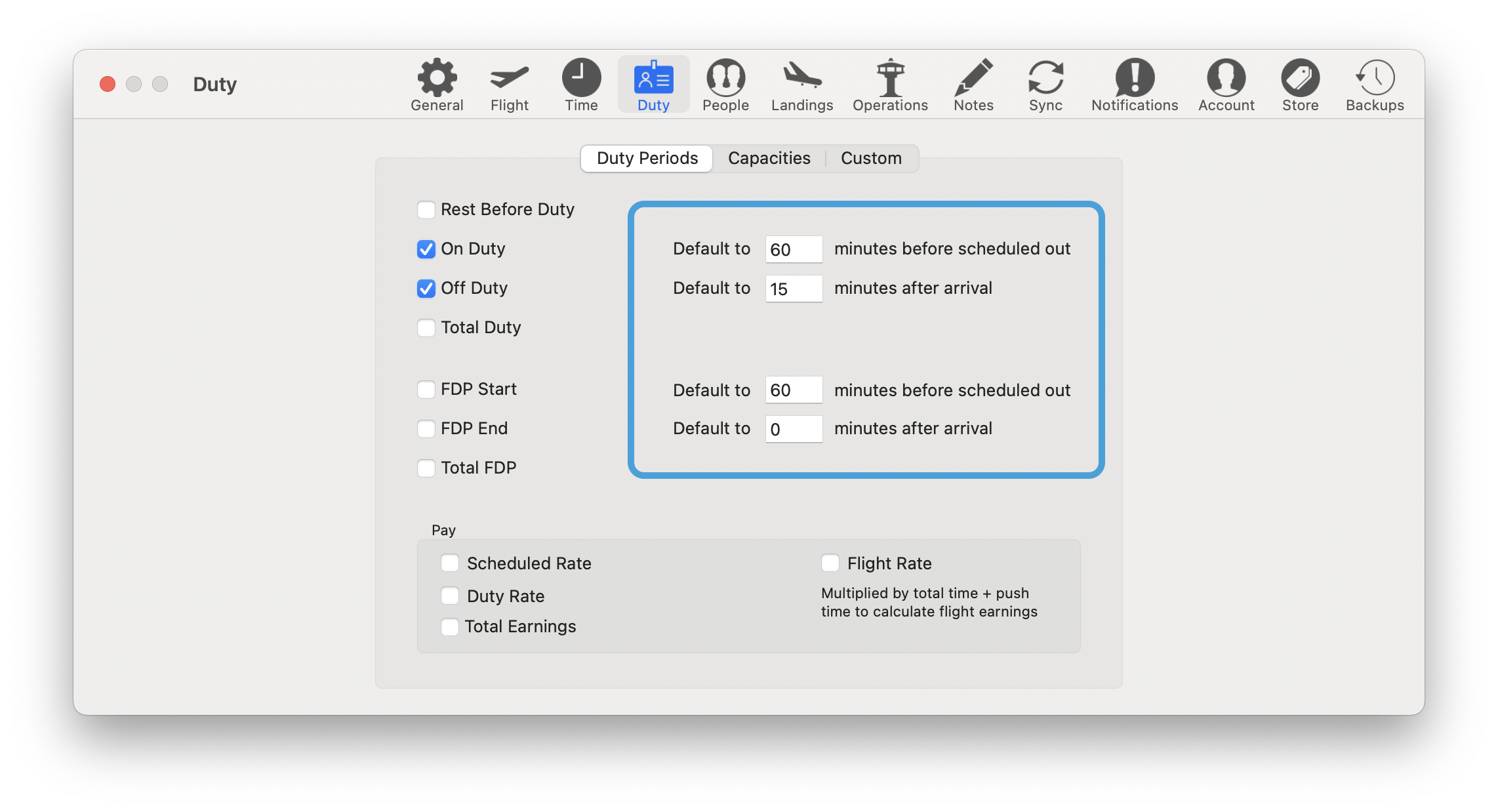Close the Duty preferences window

[x=108, y=84]
